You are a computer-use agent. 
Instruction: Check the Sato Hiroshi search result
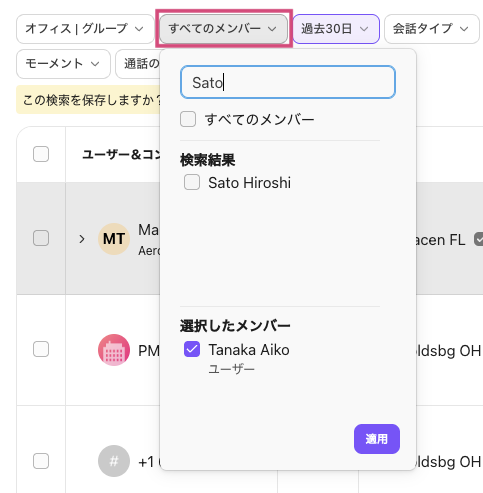[x=192, y=182]
